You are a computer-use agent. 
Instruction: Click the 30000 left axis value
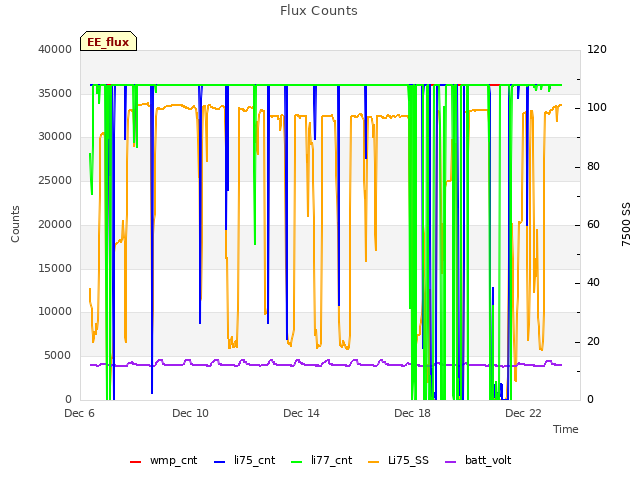coord(55,136)
